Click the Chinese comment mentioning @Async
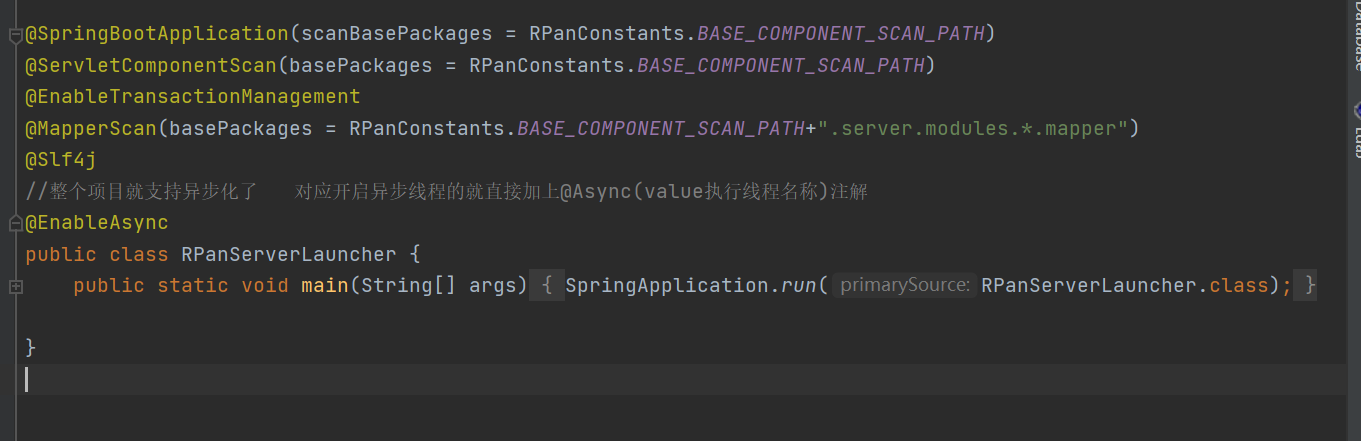The image size is (1361, 441). tap(446, 192)
